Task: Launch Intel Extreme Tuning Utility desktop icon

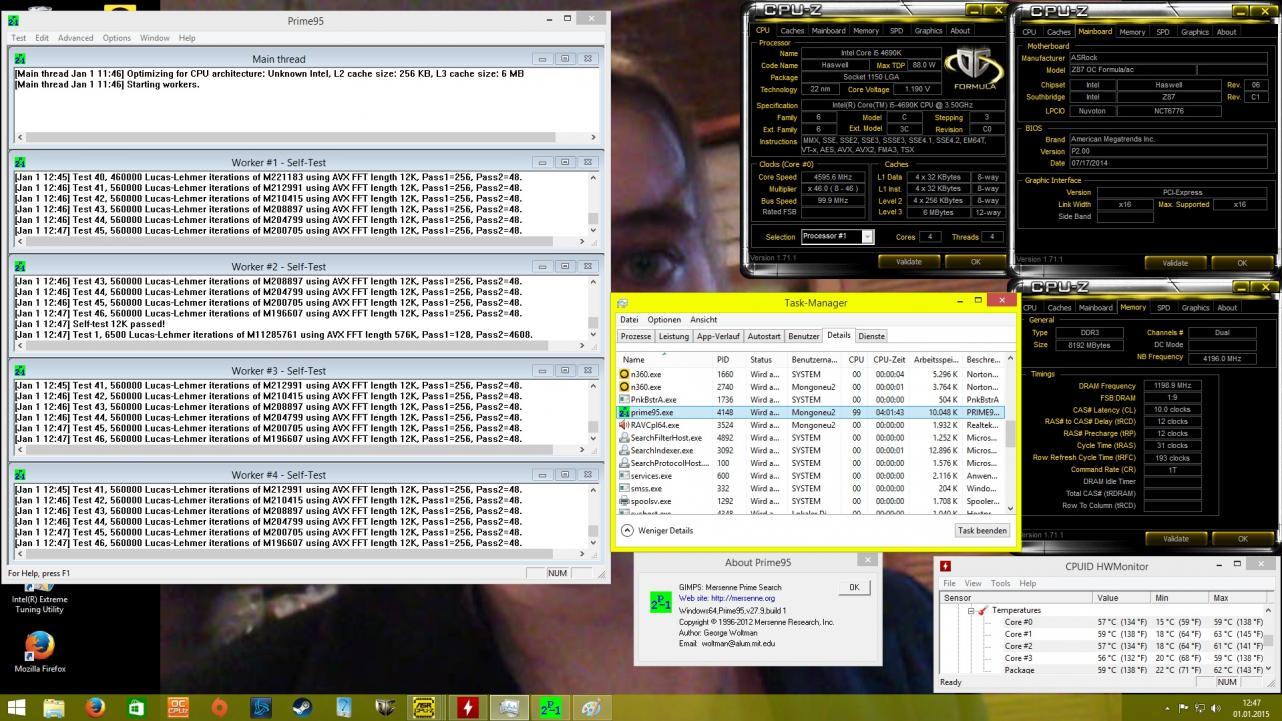Action: pos(39,600)
